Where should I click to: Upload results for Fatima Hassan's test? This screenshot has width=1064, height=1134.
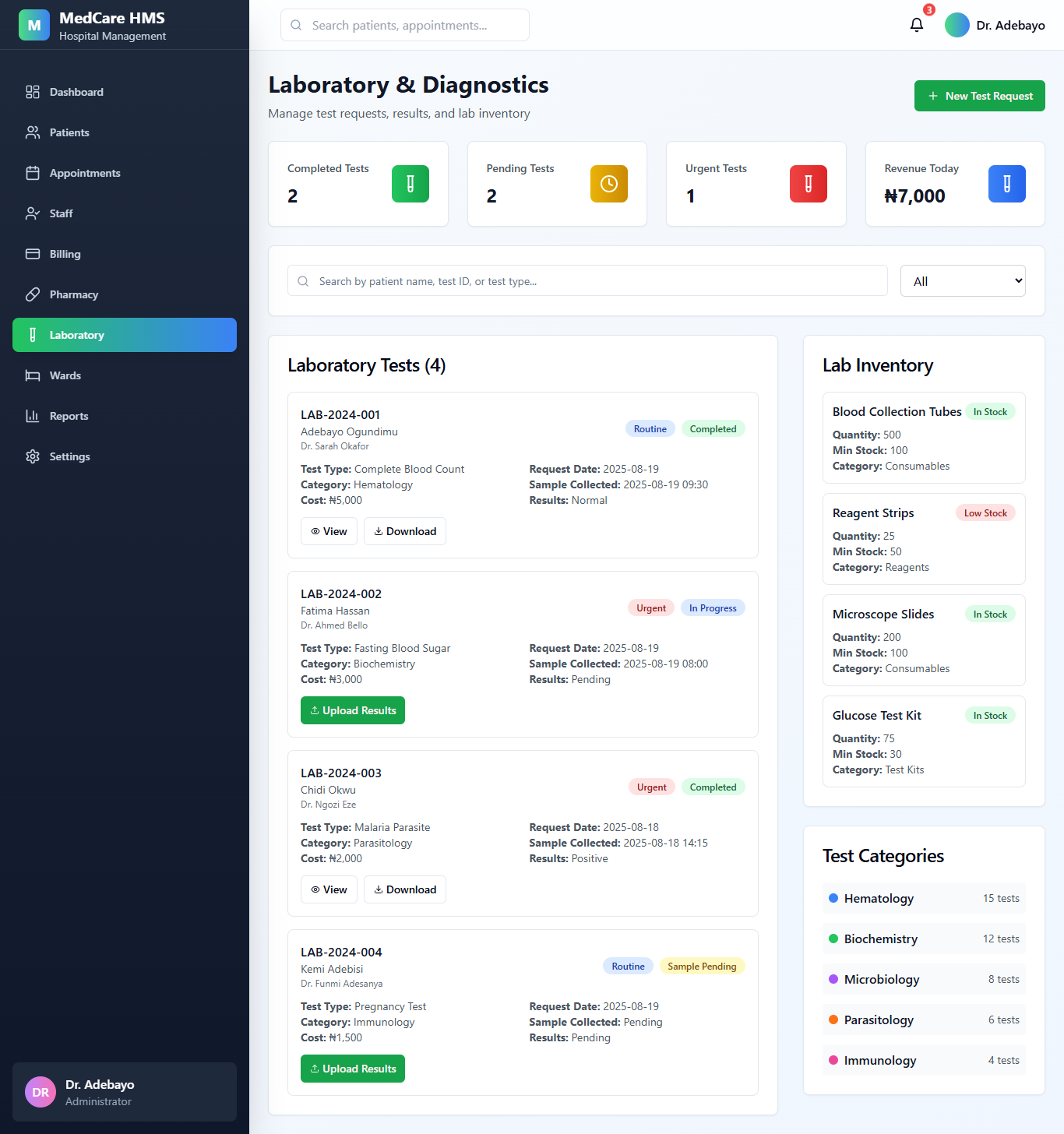click(x=353, y=710)
